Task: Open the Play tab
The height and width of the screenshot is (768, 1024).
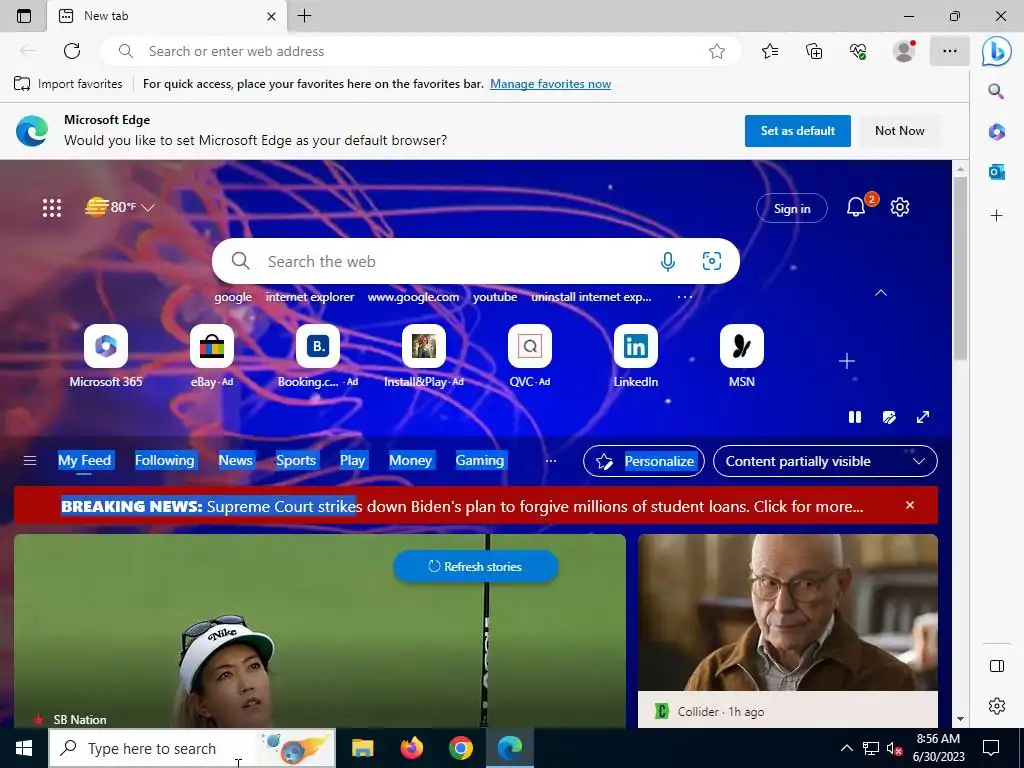Action: [x=353, y=460]
